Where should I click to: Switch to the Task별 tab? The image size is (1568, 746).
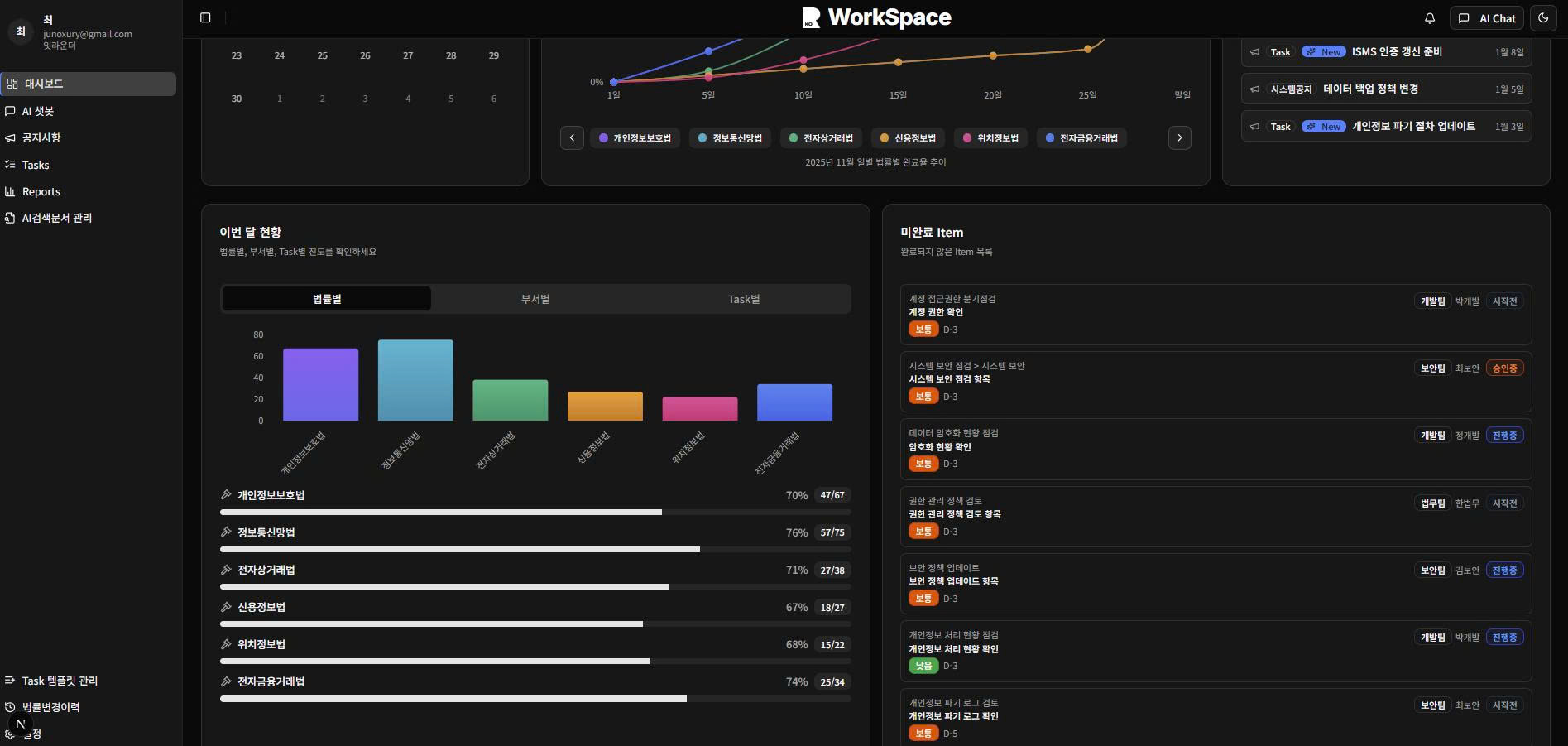point(744,299)
